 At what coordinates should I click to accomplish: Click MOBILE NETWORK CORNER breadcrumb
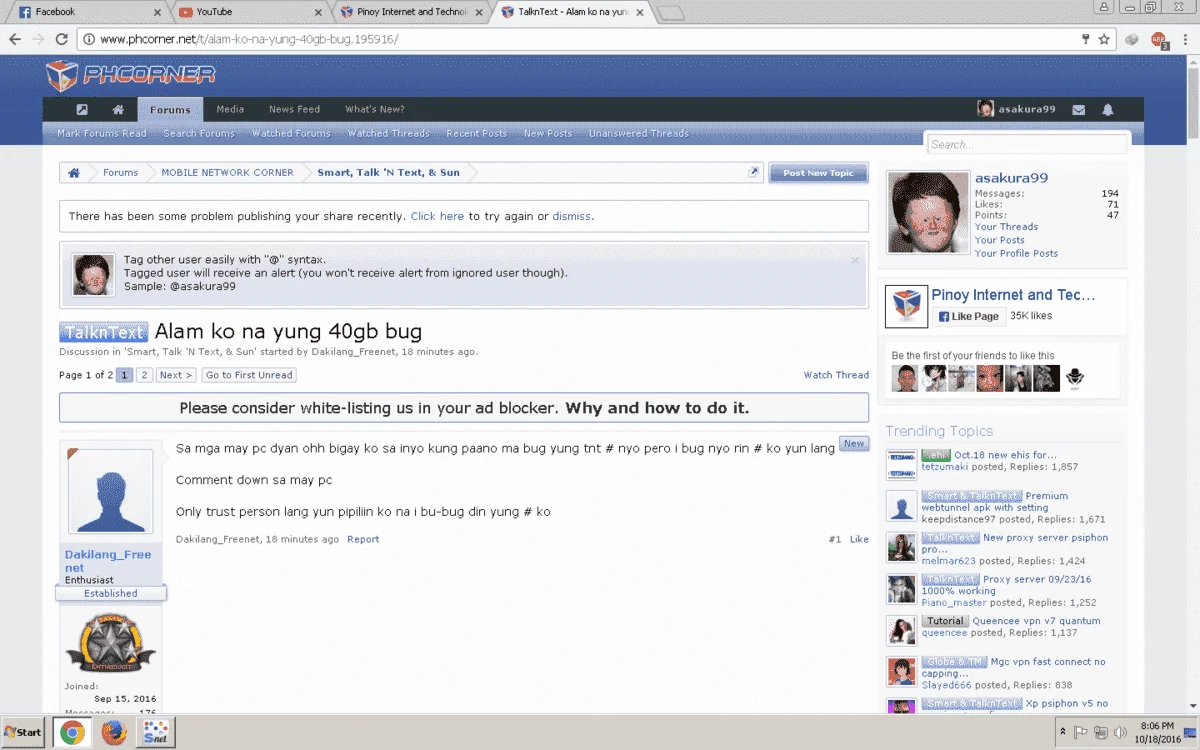pos(228,173)
